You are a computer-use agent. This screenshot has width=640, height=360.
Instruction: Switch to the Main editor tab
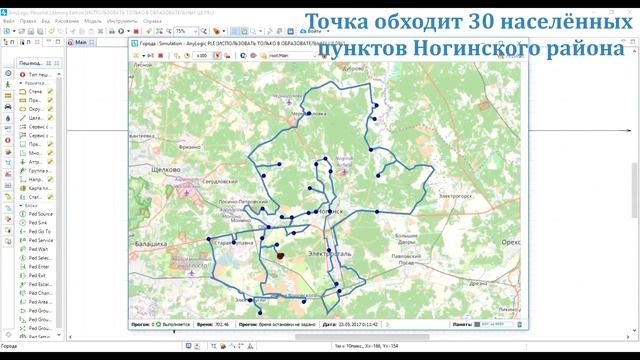click(81, 42)
